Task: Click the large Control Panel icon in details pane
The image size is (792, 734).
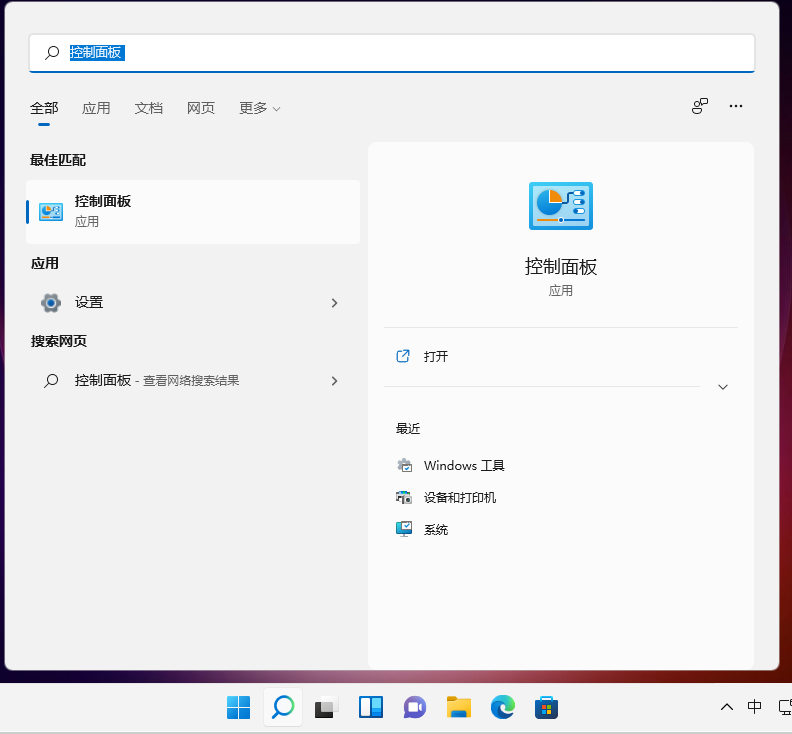Action: click(560, 206)
